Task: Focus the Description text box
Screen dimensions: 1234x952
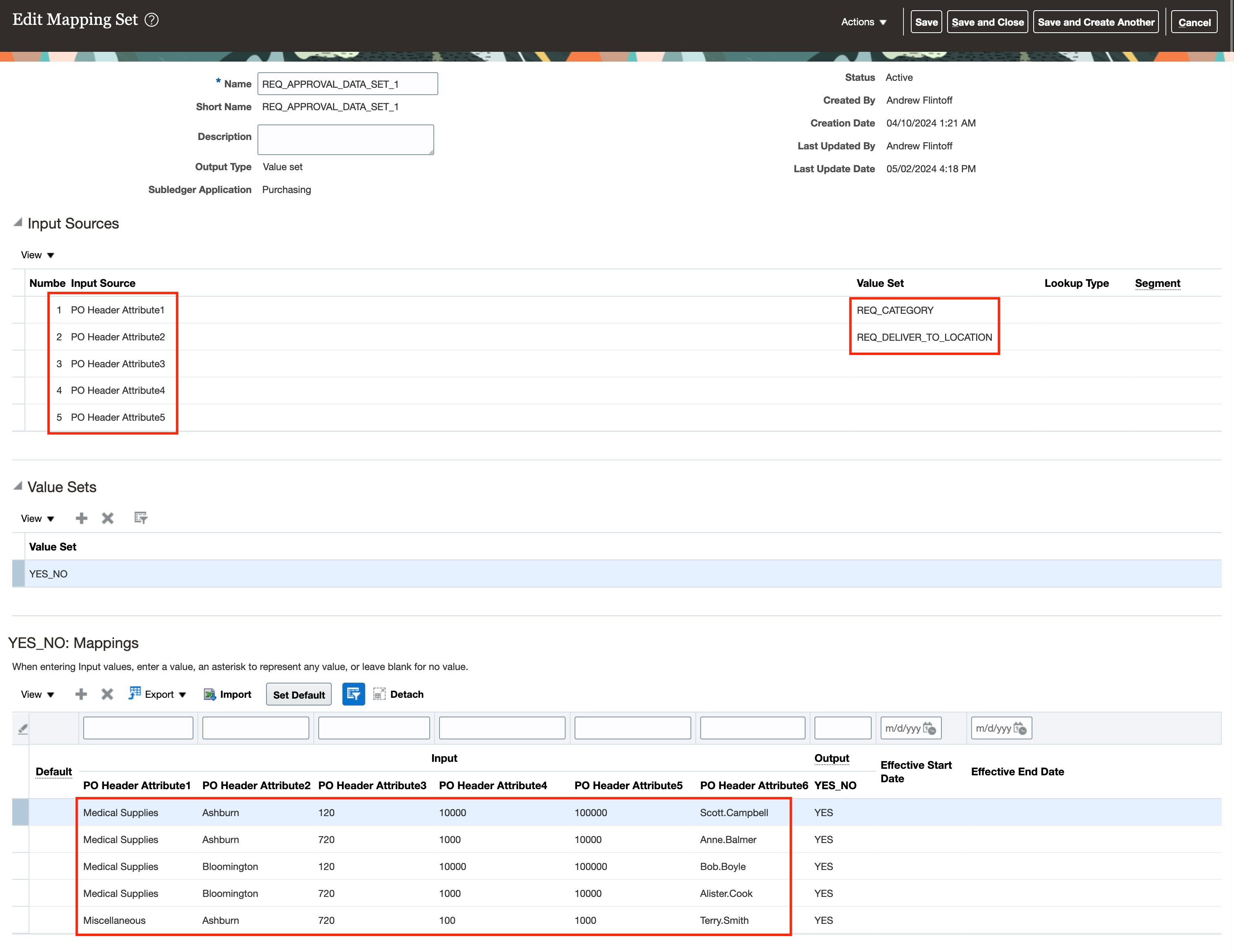Action: (x=346, y=140)
